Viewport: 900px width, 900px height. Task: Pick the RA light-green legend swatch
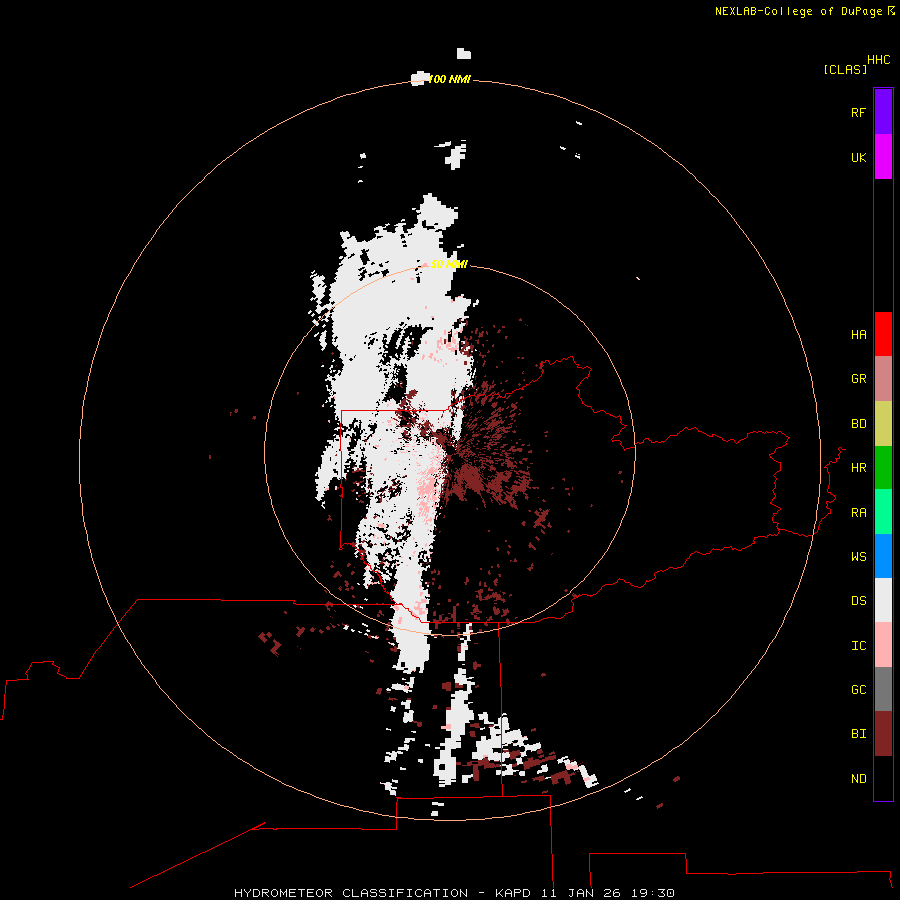tap(883, 512)
